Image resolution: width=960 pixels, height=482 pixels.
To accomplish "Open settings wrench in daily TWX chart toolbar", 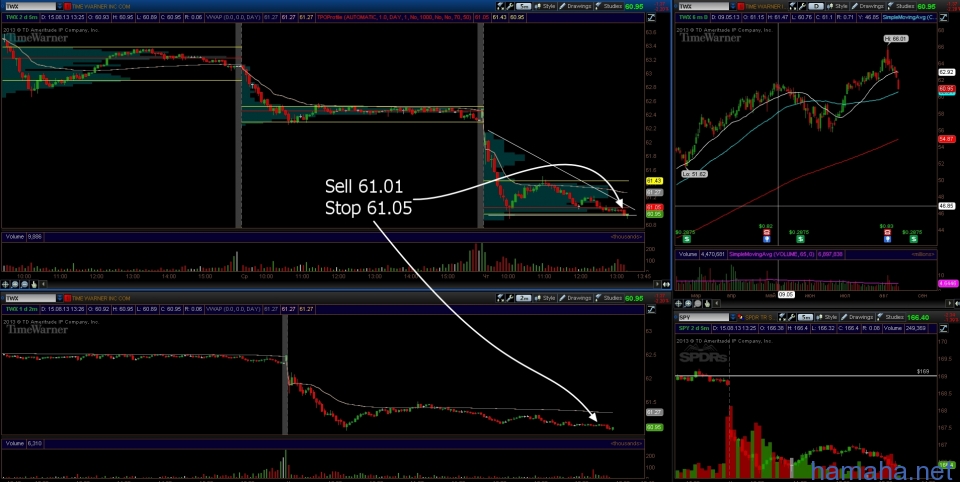I will point(802,6).
